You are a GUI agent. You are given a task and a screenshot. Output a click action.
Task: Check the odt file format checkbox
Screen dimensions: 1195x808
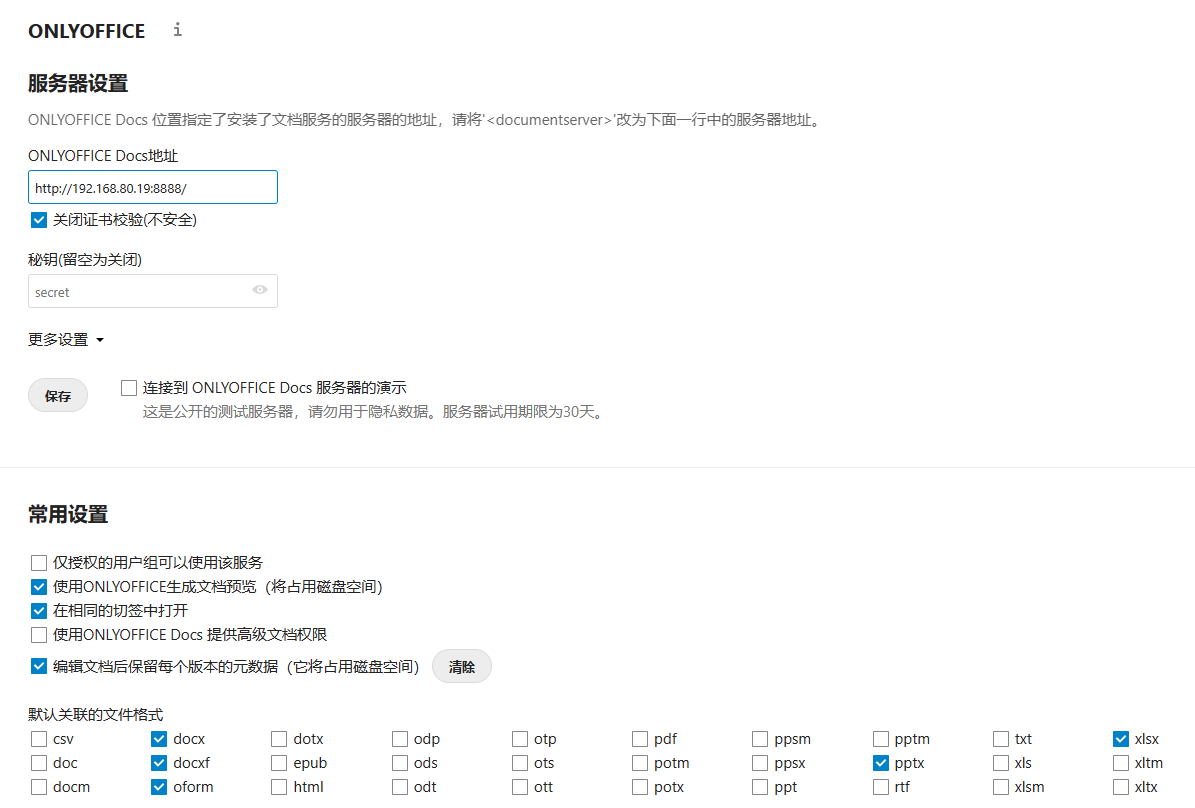click(399, 787)
